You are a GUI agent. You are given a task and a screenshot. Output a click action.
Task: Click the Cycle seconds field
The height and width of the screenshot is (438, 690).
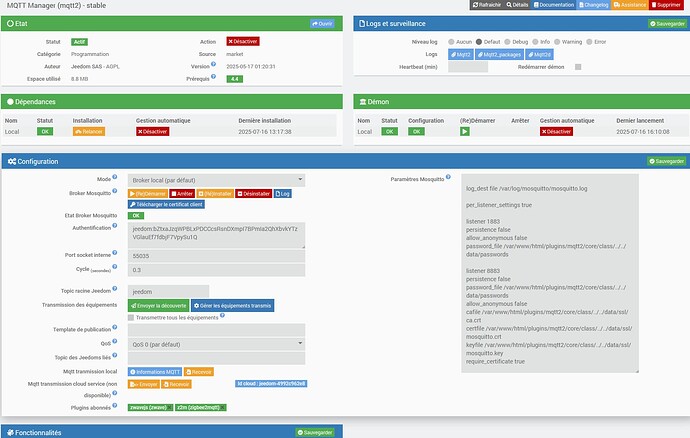coord(216,270)
